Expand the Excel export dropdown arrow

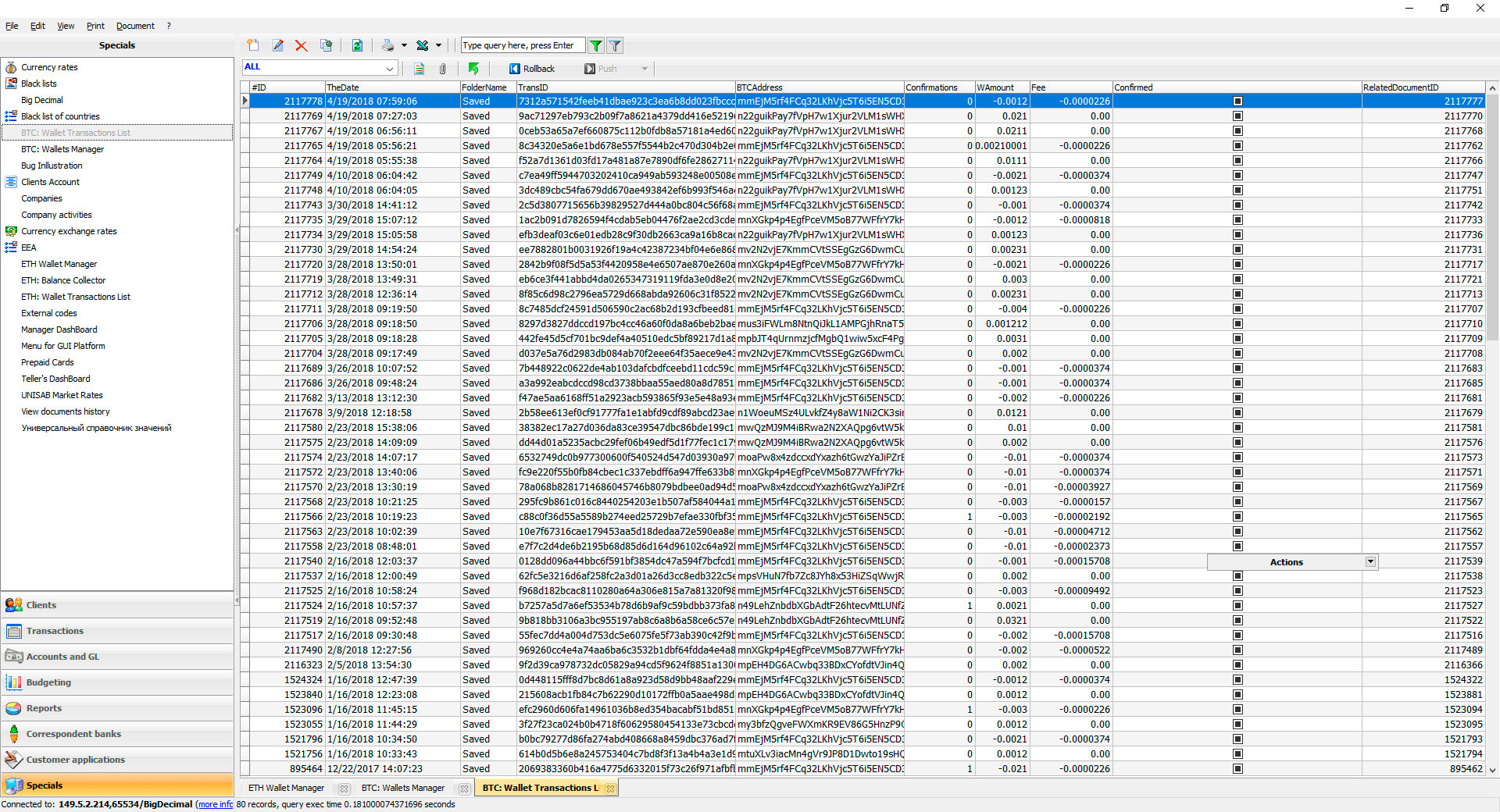(x=438, y=45)
